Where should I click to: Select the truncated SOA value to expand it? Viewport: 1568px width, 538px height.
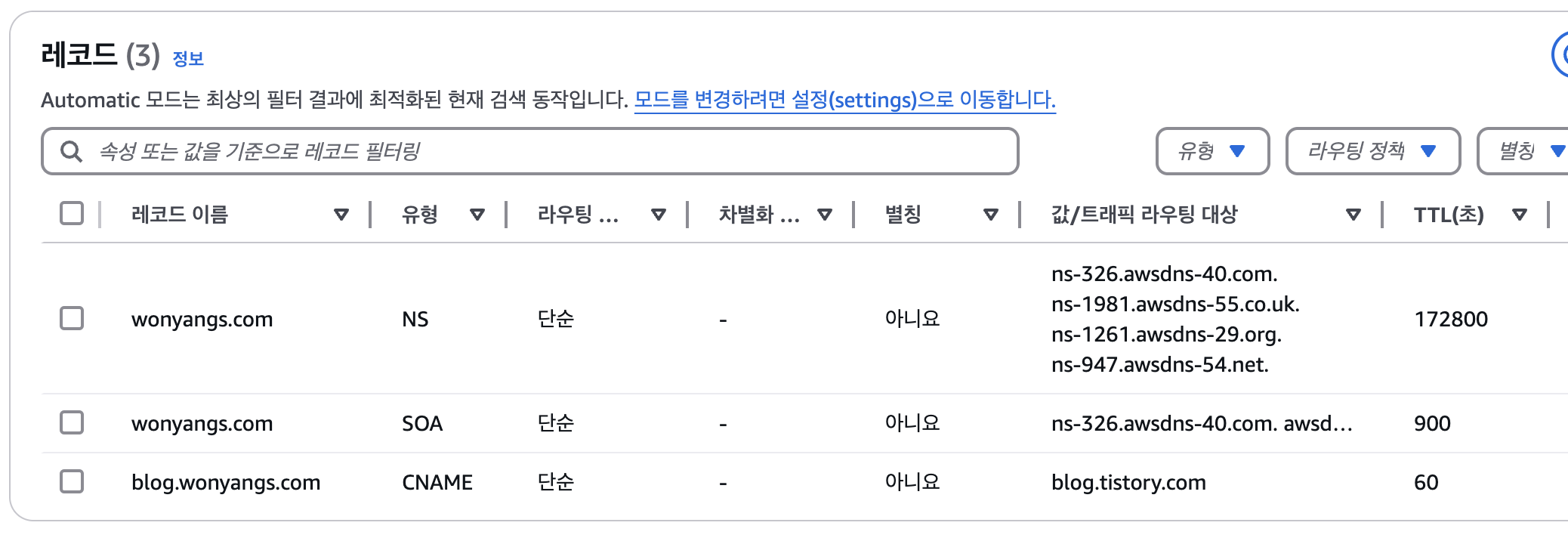pos(1206,423)
